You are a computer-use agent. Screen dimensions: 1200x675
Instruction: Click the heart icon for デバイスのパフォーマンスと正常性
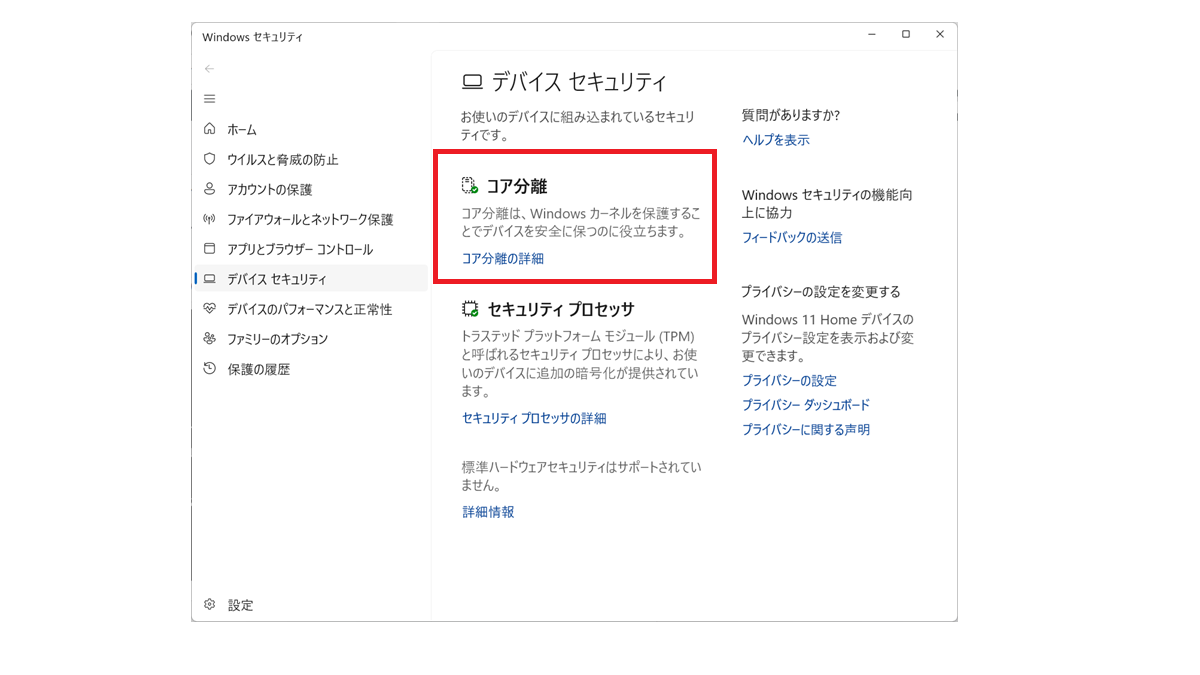coord(209,309)
